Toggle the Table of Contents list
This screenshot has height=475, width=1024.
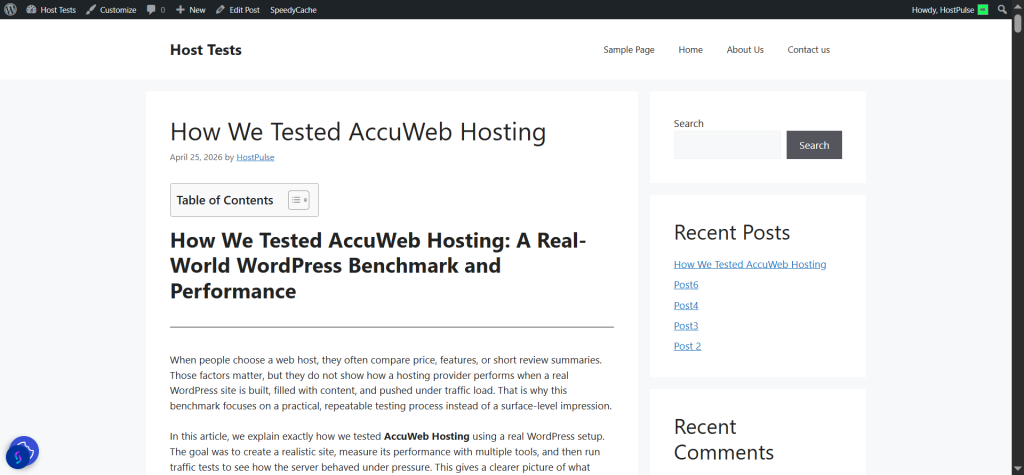pos(298,200)
